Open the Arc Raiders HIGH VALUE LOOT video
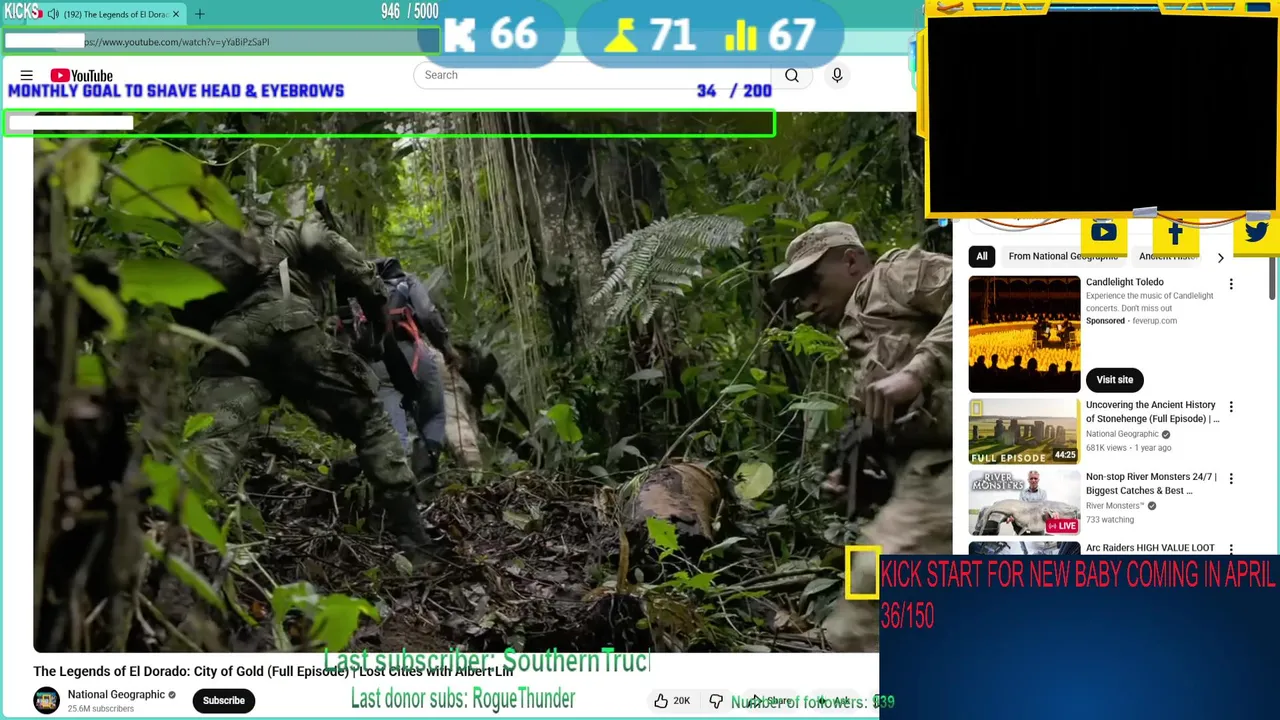 click(1150, 548)
